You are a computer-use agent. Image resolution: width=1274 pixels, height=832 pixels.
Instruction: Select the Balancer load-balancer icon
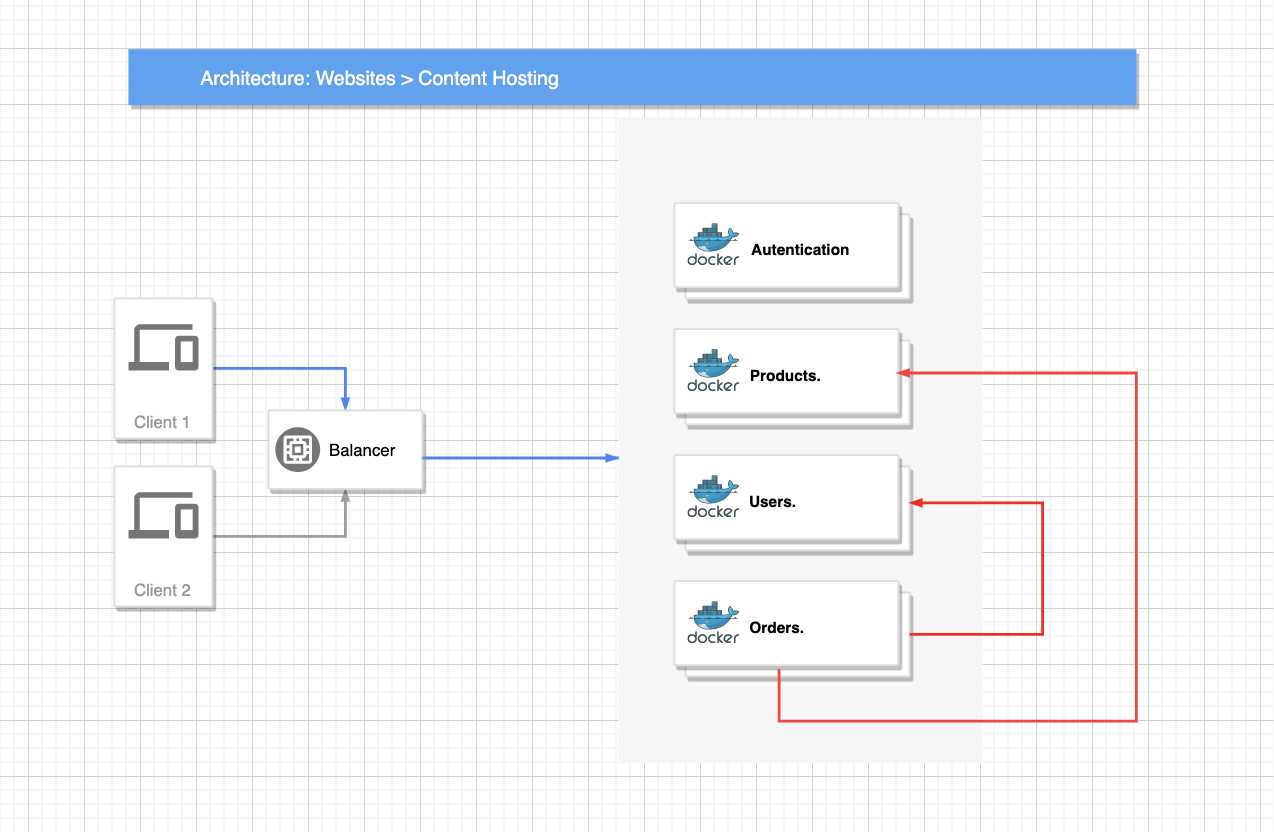point(296,450)
